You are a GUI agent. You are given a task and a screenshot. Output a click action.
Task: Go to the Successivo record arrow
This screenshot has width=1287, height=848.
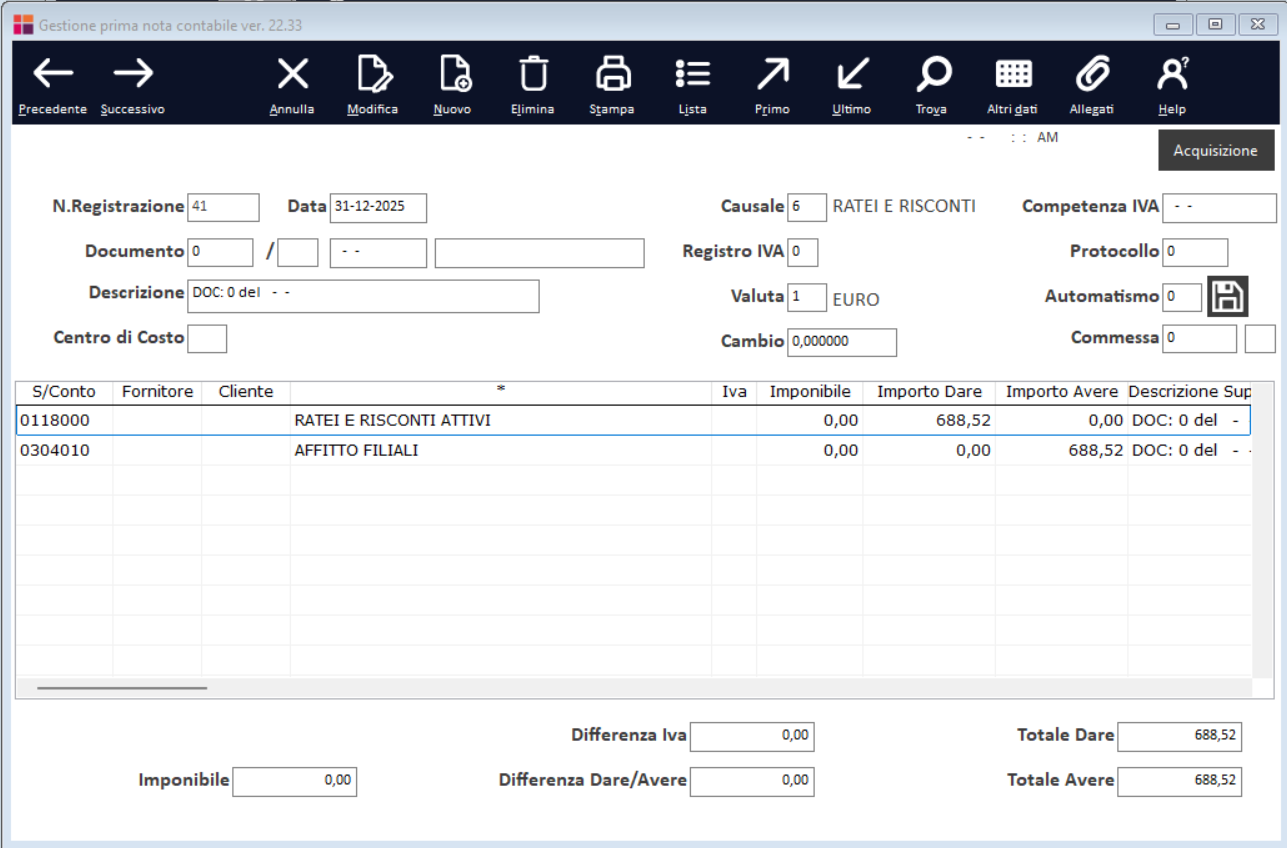pos(133,73)
